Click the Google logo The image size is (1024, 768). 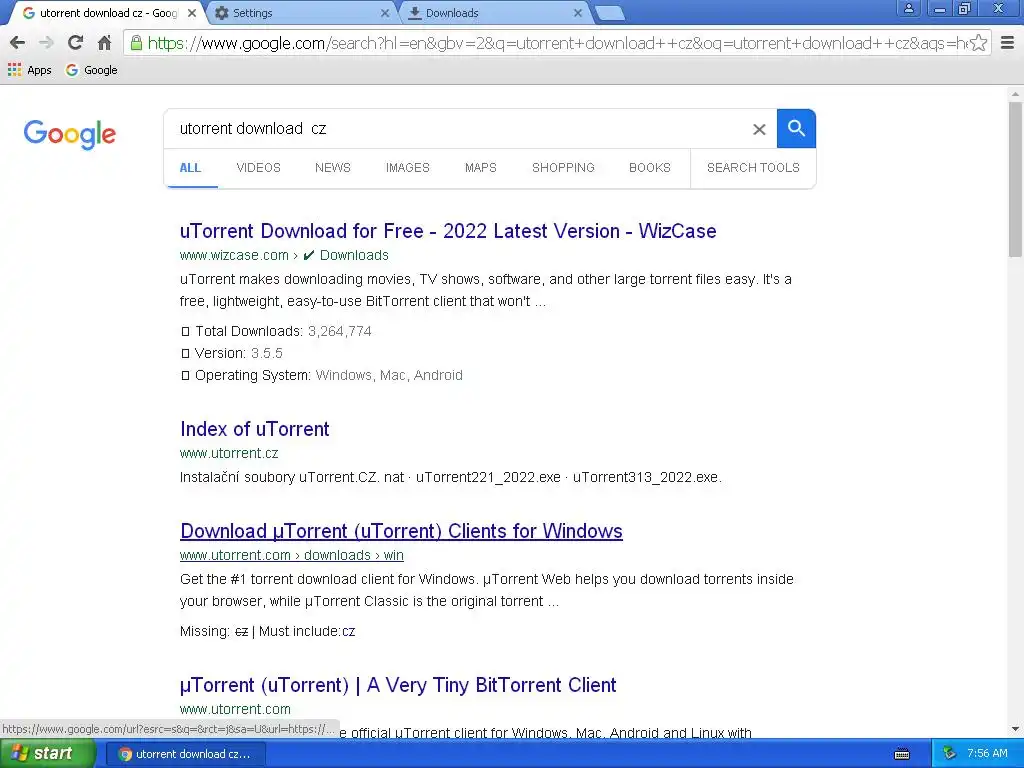tap(70, 135)
